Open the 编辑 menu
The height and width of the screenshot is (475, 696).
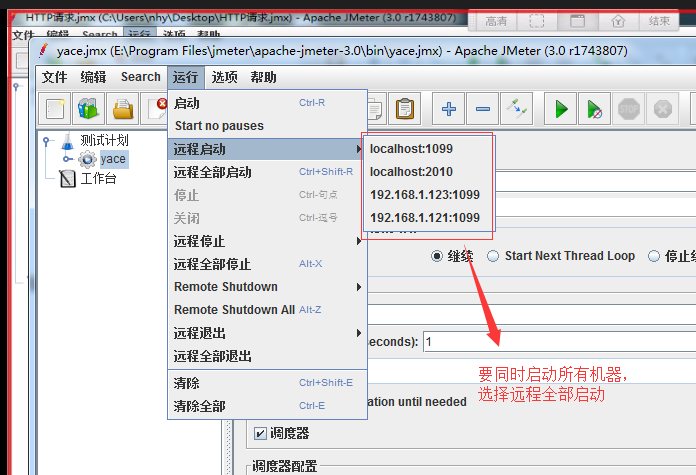tap(93, 77)
